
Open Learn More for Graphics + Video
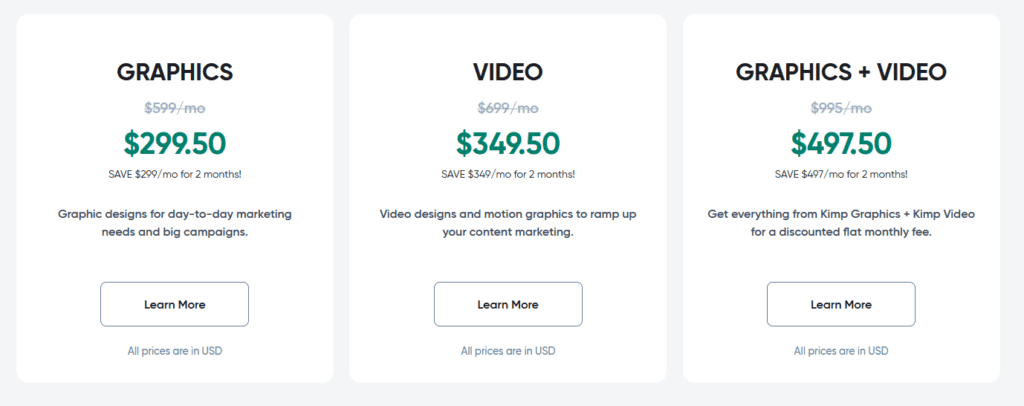pyautogui.click(x=840, y=304)
